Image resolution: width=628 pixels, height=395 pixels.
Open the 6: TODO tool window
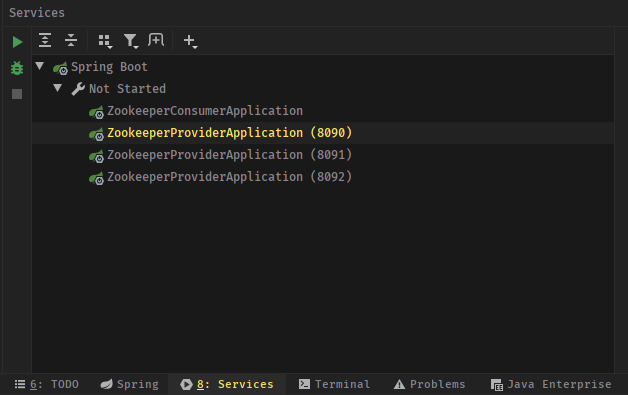tap(46, 384)
